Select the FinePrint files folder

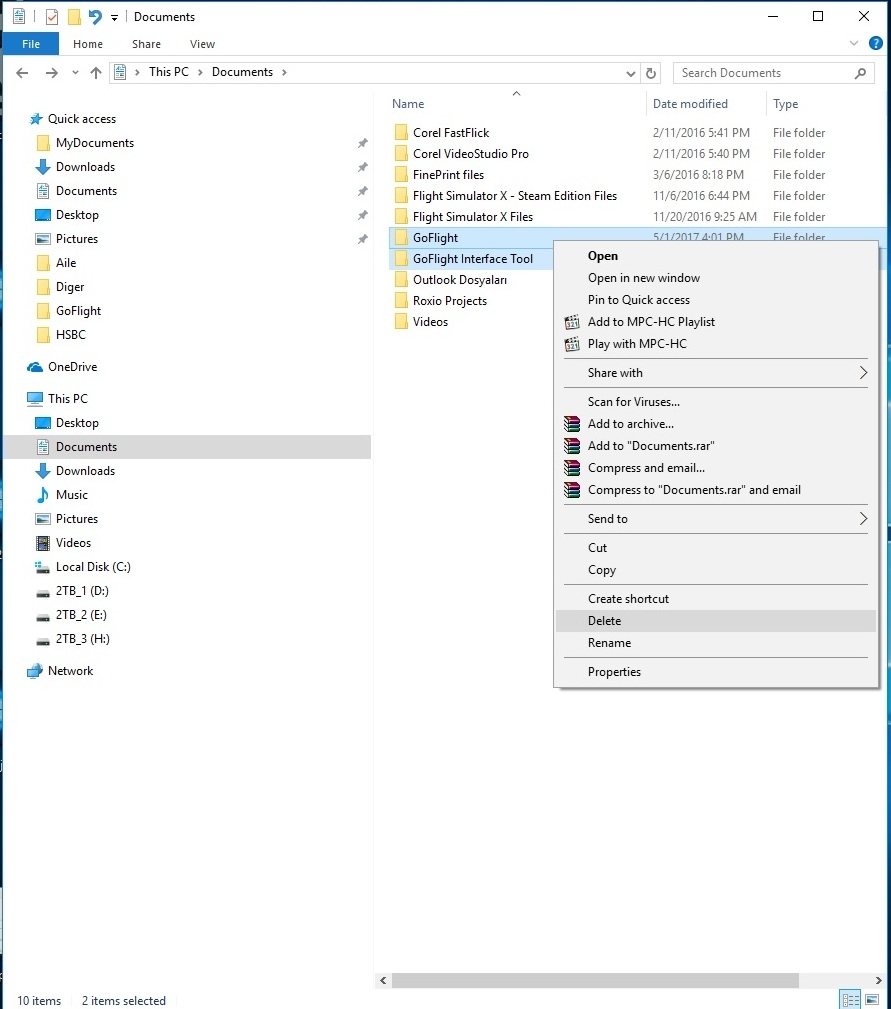pyautogui.click(x=448, y=175)
